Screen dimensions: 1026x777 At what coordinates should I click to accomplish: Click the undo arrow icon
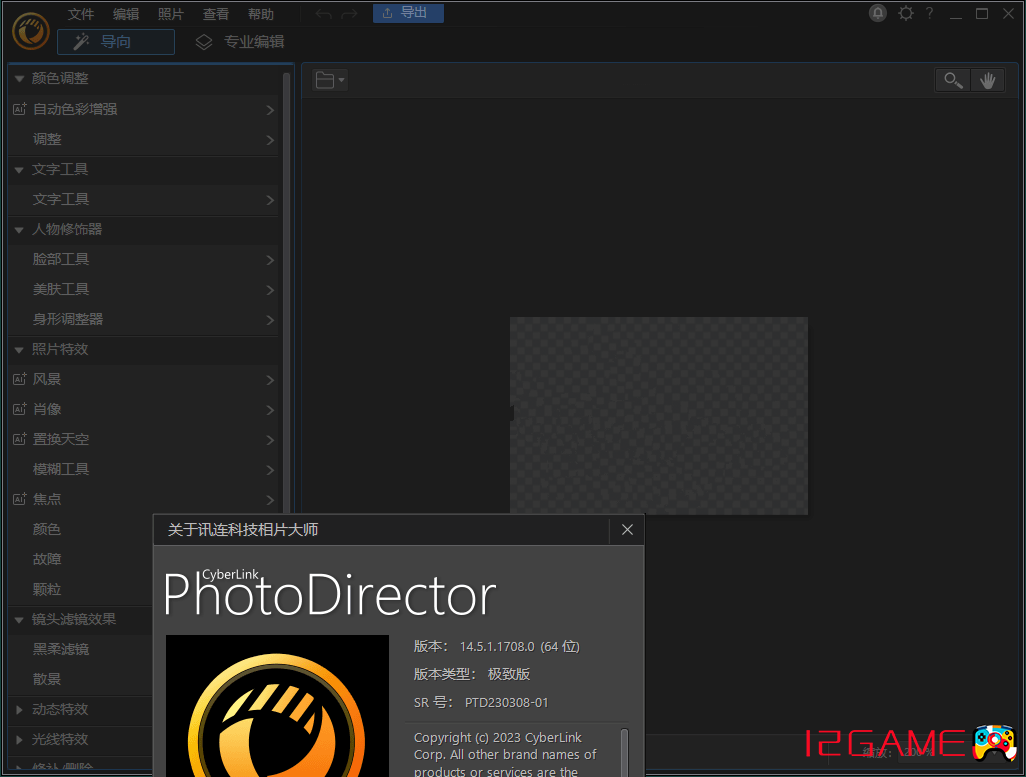tap(323, 14)
